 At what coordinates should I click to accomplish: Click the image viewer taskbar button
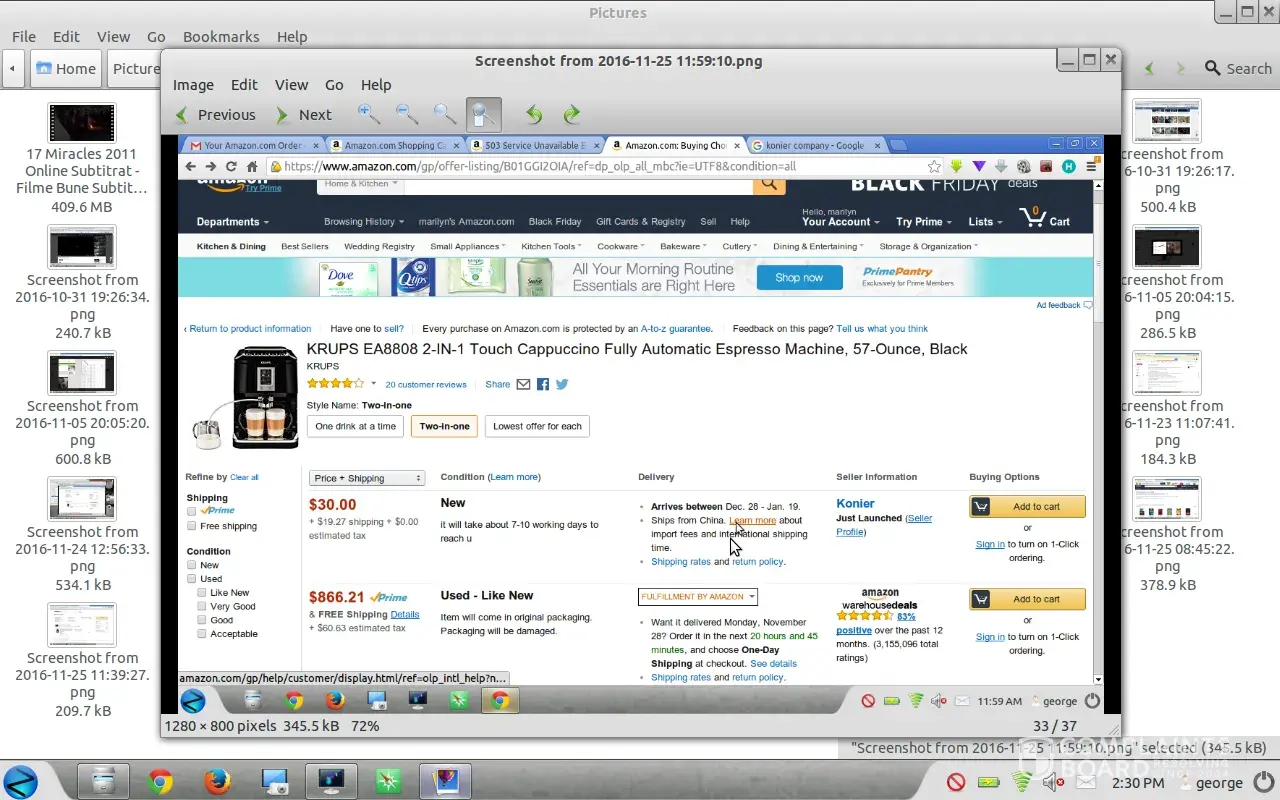tap(445, 781)
